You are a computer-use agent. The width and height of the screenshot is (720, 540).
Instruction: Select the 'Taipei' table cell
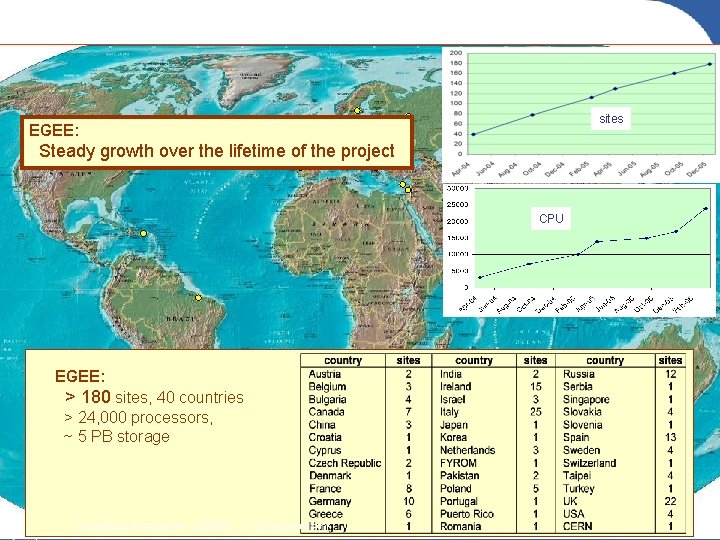(577, 475)
